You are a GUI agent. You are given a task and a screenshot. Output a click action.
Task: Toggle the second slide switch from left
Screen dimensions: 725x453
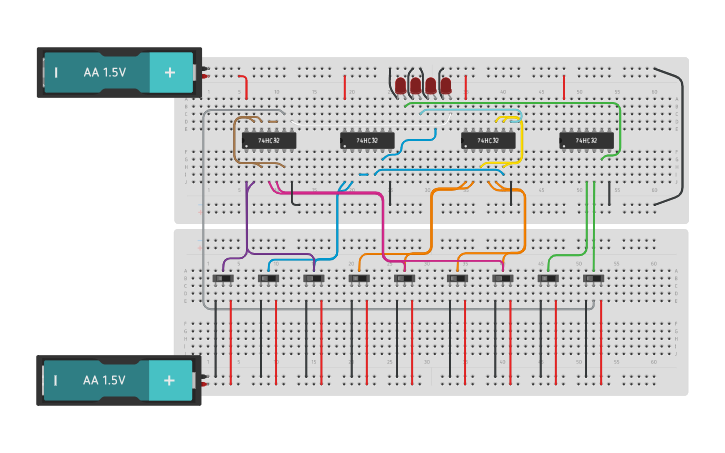click(268, 279)
